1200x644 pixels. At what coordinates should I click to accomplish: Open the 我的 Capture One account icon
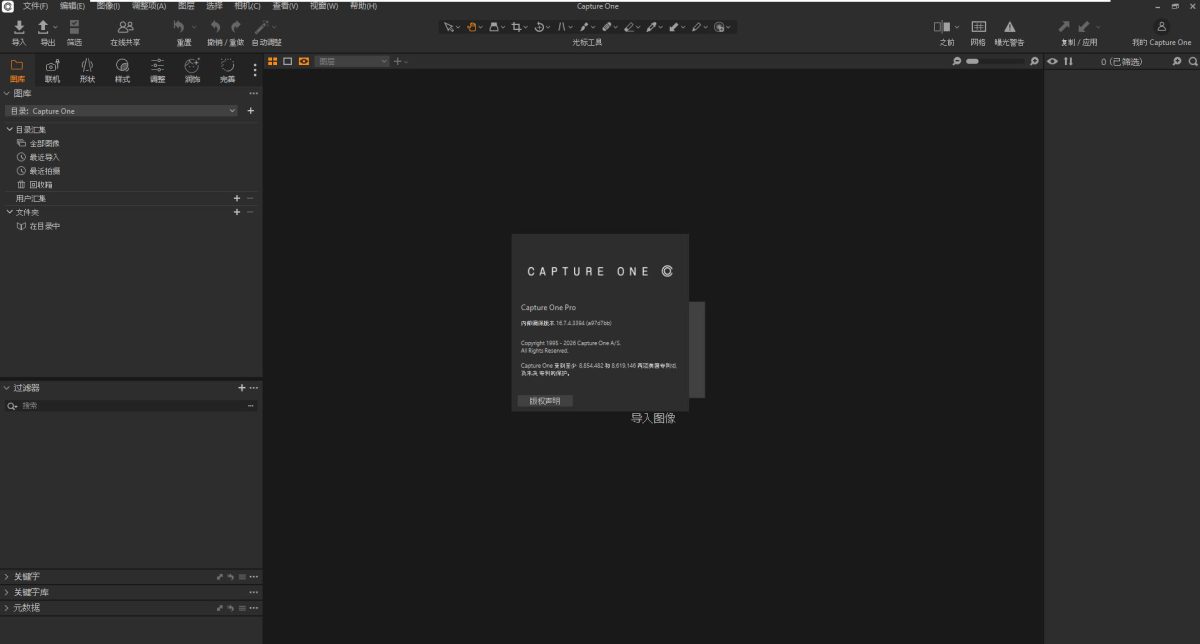pos(1161,27)
